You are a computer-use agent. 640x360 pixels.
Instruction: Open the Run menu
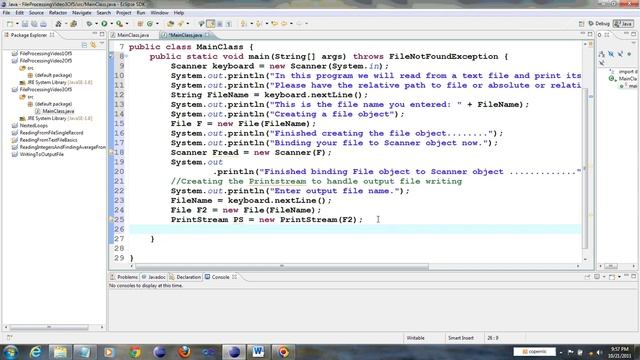pyautogui.click(x=141, y=13)
